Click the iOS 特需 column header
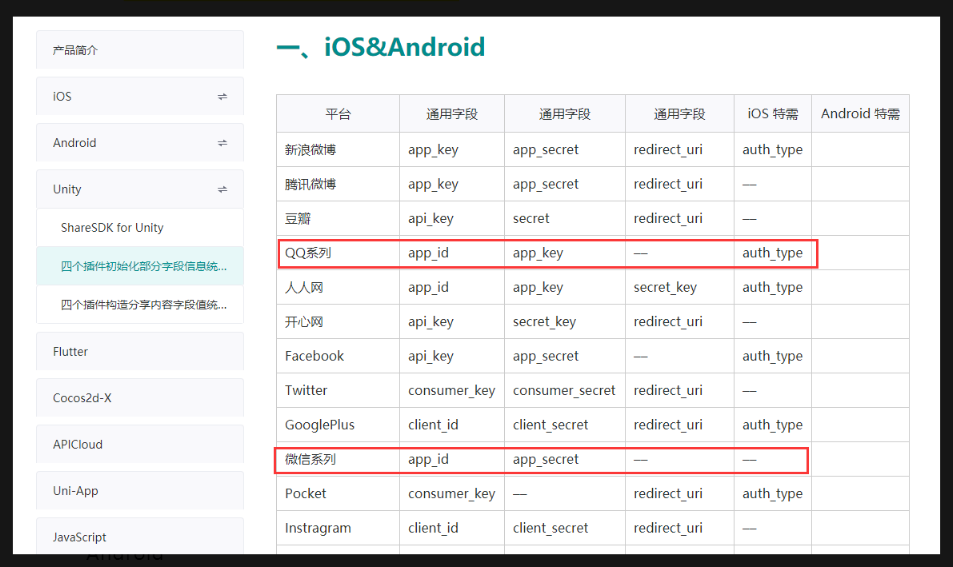Viewport: 953px width, 567px height. tap(772, 114)
